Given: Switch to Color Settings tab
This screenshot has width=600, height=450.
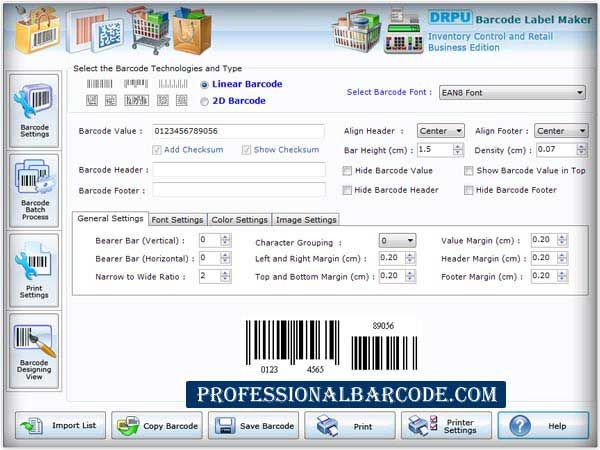Looking at the screenshot, I should coord(240,220).
